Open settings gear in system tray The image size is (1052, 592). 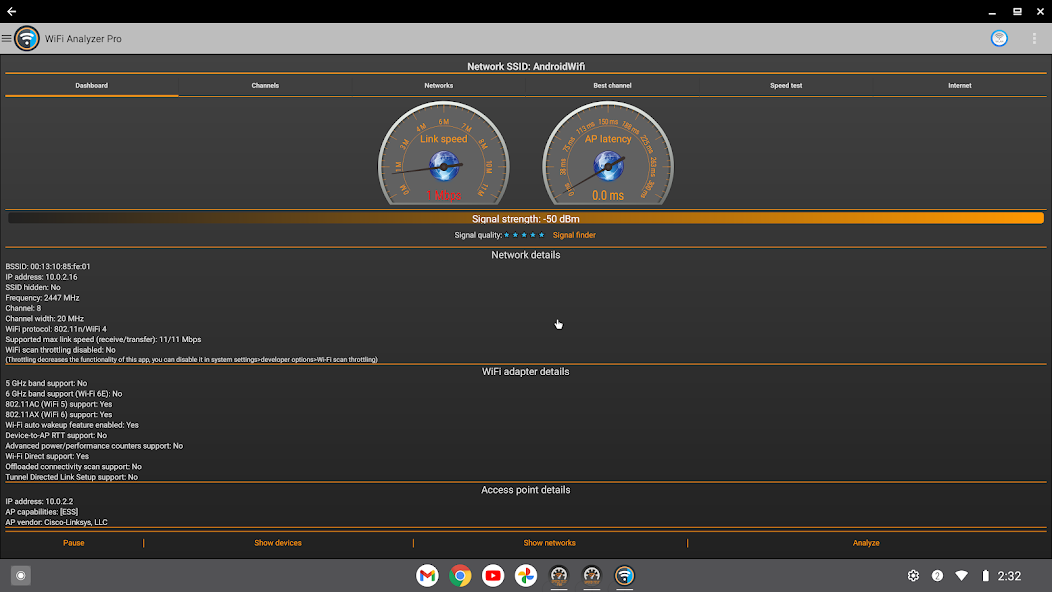[x=913, y=576]
